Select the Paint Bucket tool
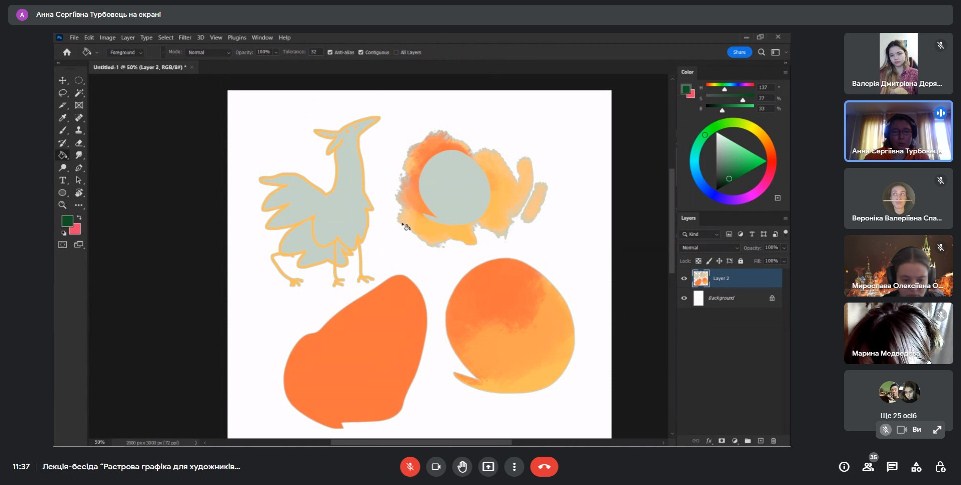The height and width of the screenshot is (485, 961). [63, 155]
